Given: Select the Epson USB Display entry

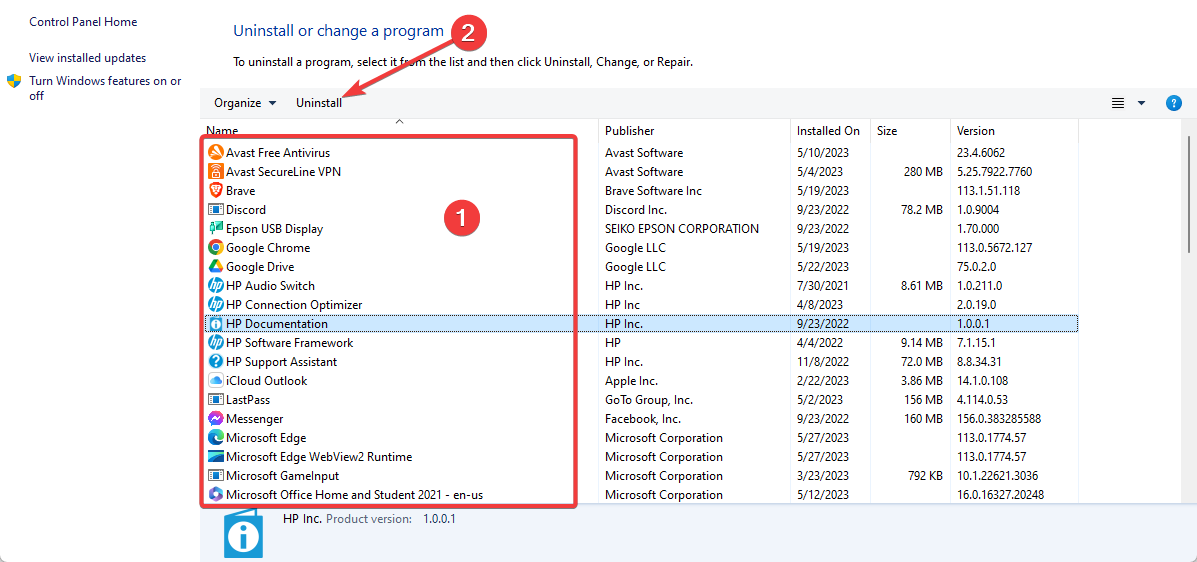Looking at the screenshot, I should (274, 228).
